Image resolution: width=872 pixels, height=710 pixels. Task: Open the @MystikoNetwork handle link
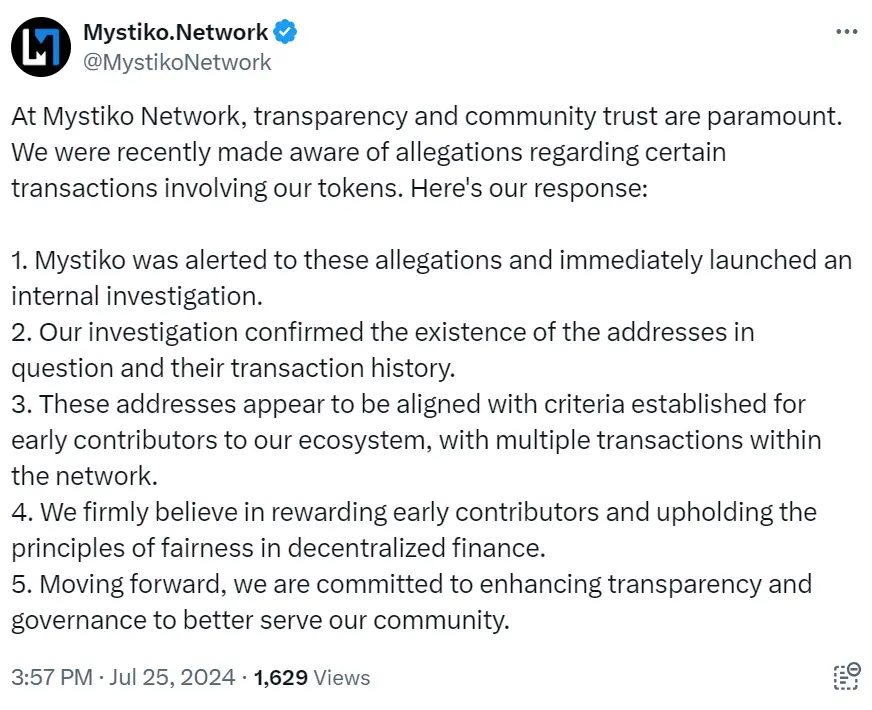click(x=178, y=62)
